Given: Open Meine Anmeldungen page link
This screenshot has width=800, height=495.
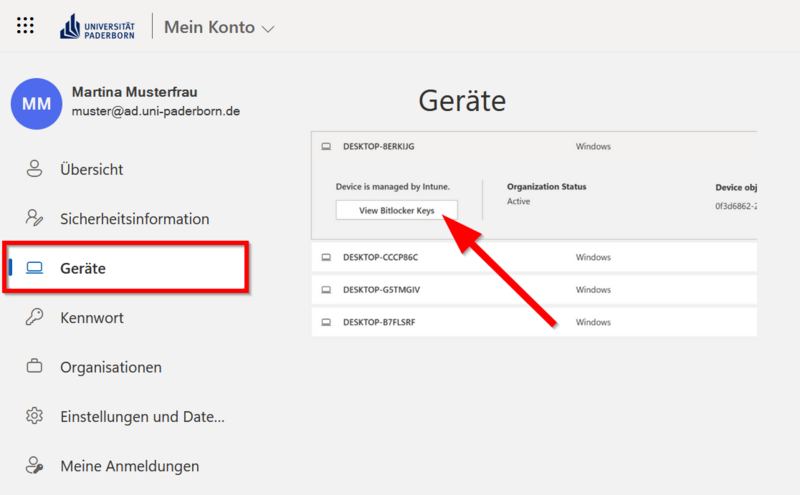Looking at the screenshot, I should pos(129,466).
